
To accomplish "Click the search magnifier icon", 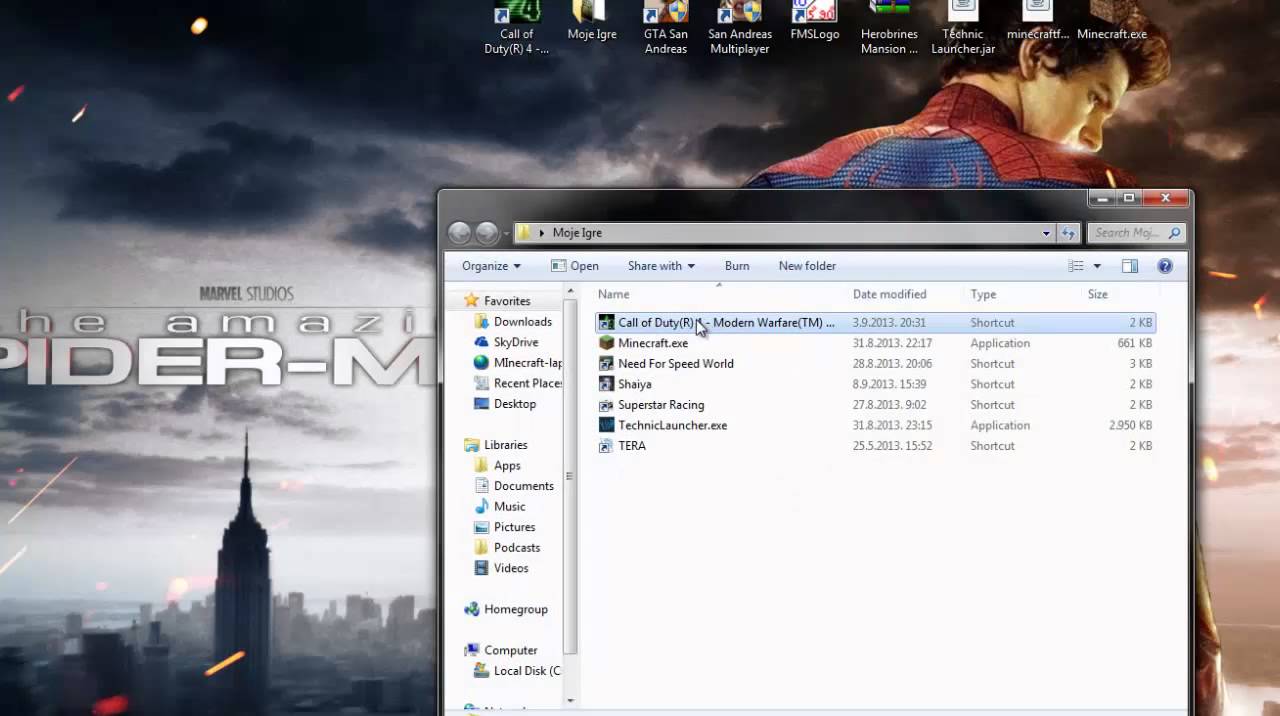I will [1175, 233].
